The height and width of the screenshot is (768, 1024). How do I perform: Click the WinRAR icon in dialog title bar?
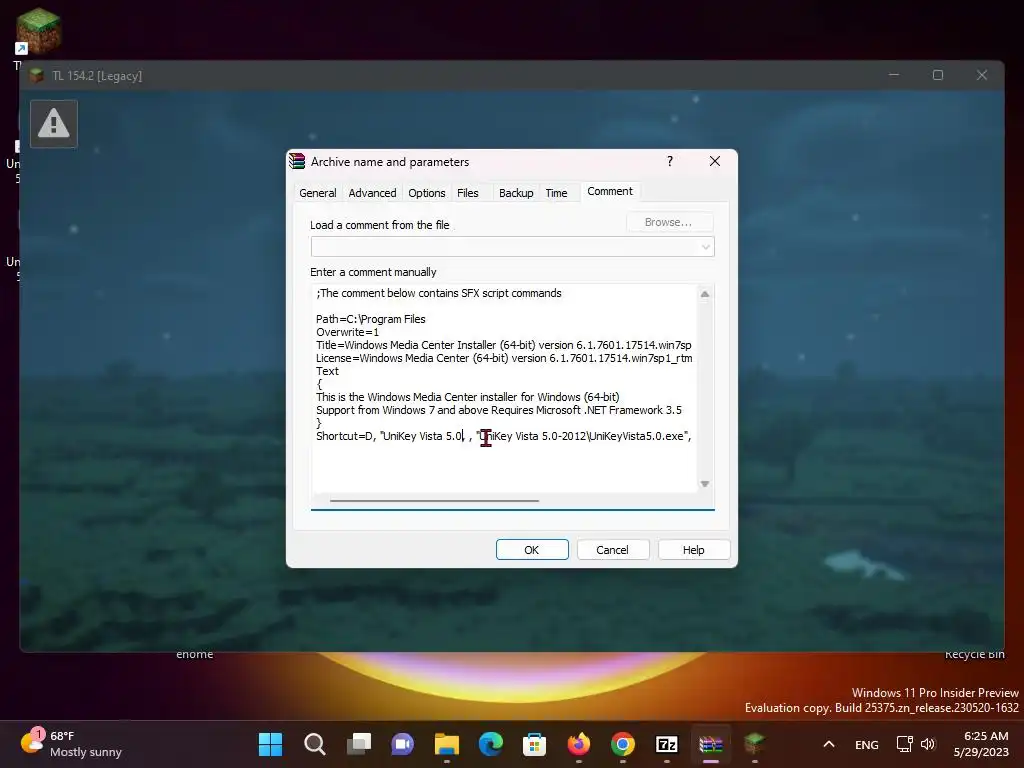coord(297,161)
